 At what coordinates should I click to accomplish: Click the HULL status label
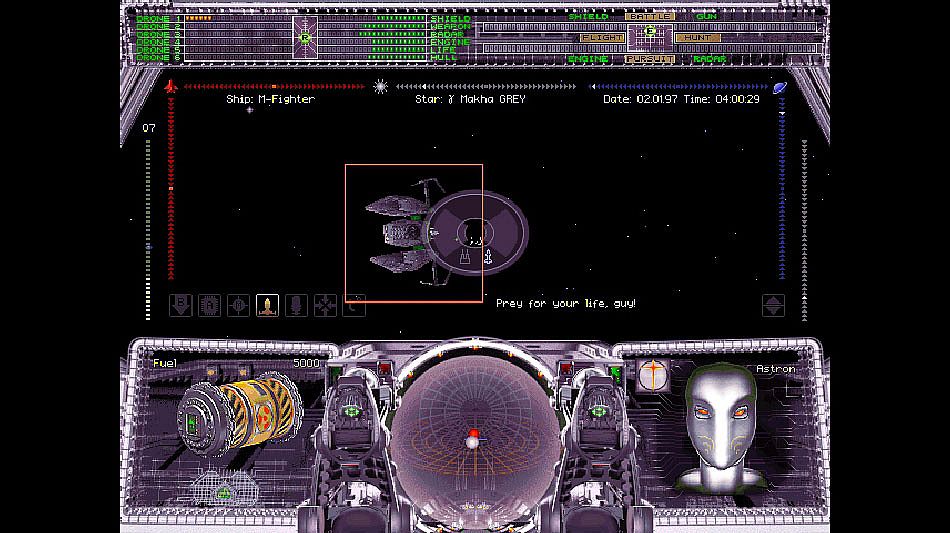coord(443,58)
